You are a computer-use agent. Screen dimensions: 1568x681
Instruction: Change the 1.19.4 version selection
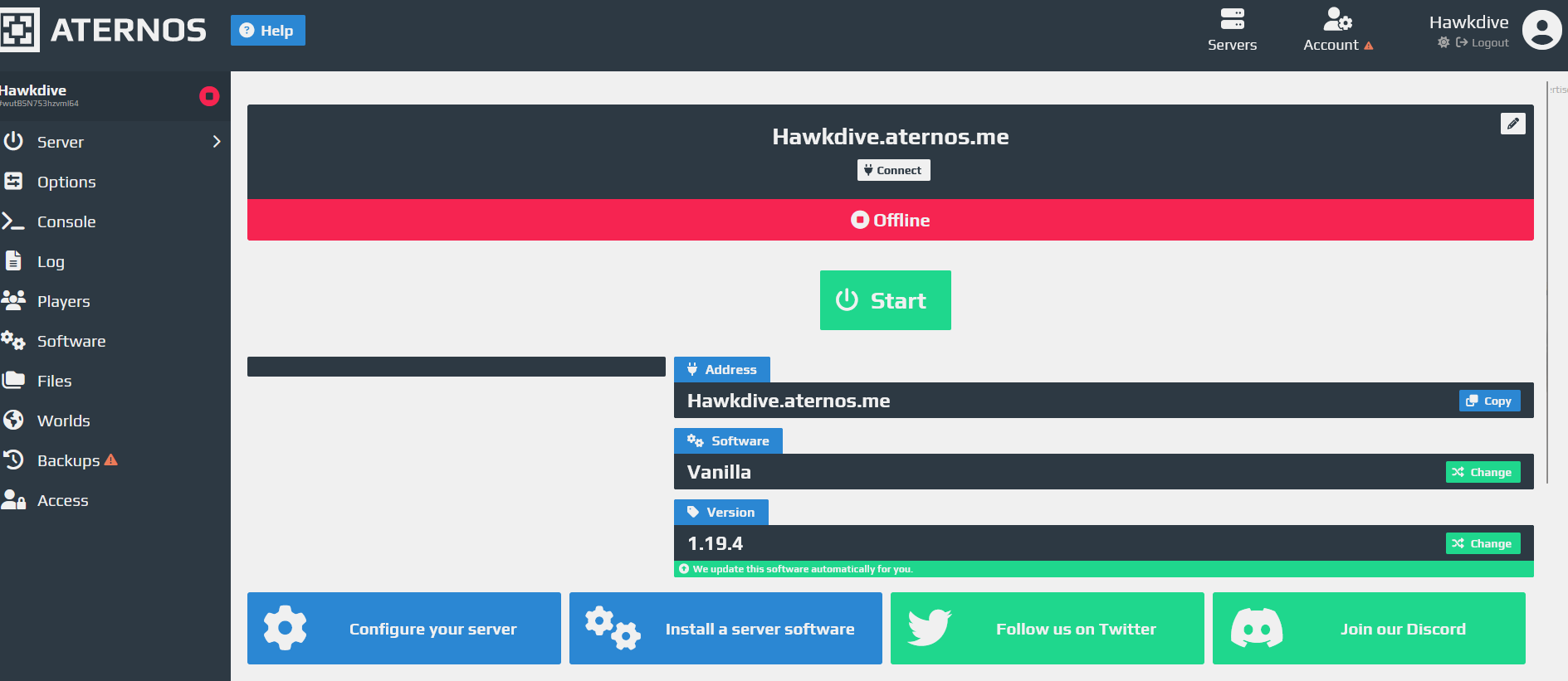point(1483,543)
